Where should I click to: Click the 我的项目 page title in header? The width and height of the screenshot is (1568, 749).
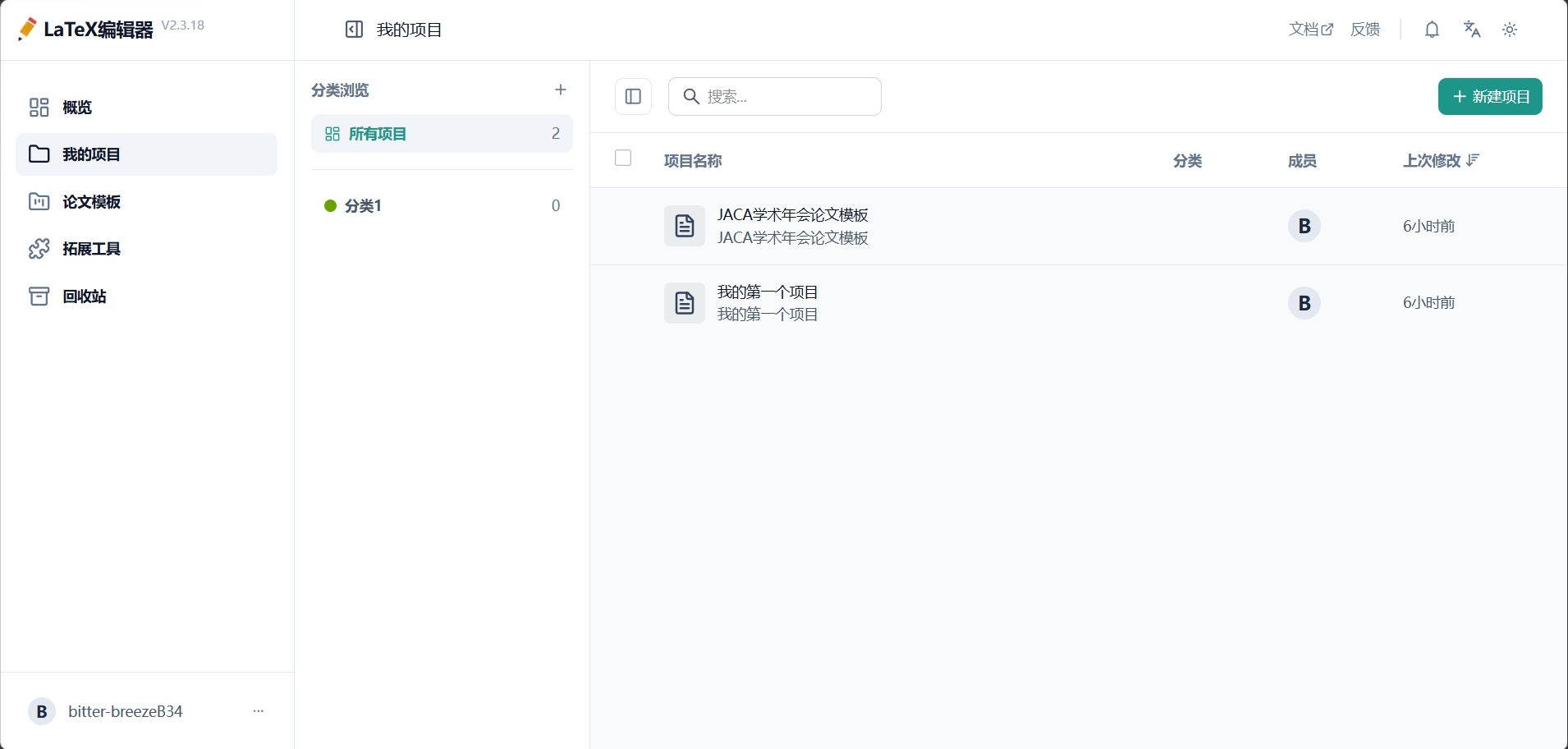(x=410, y=30)
